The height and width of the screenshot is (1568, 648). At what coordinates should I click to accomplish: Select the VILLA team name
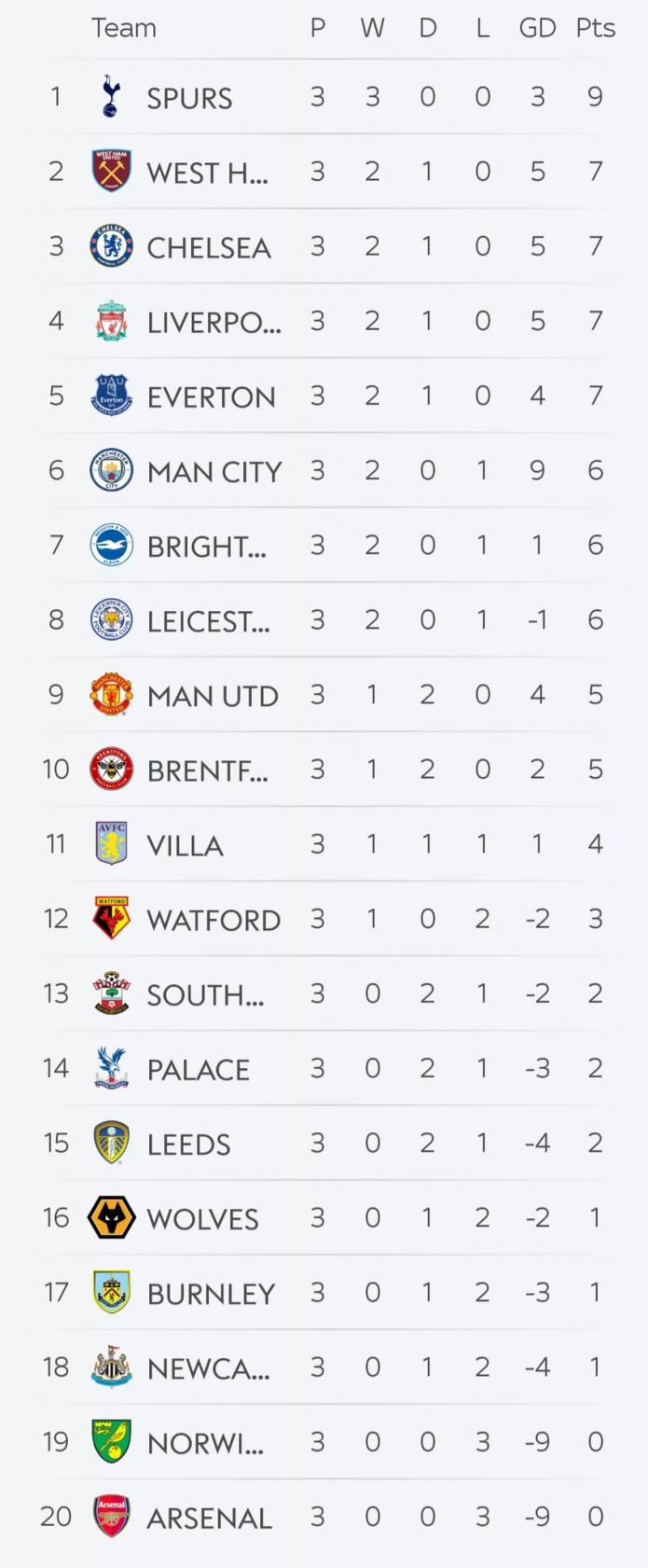pyautogui.click(x=185, y=845)
